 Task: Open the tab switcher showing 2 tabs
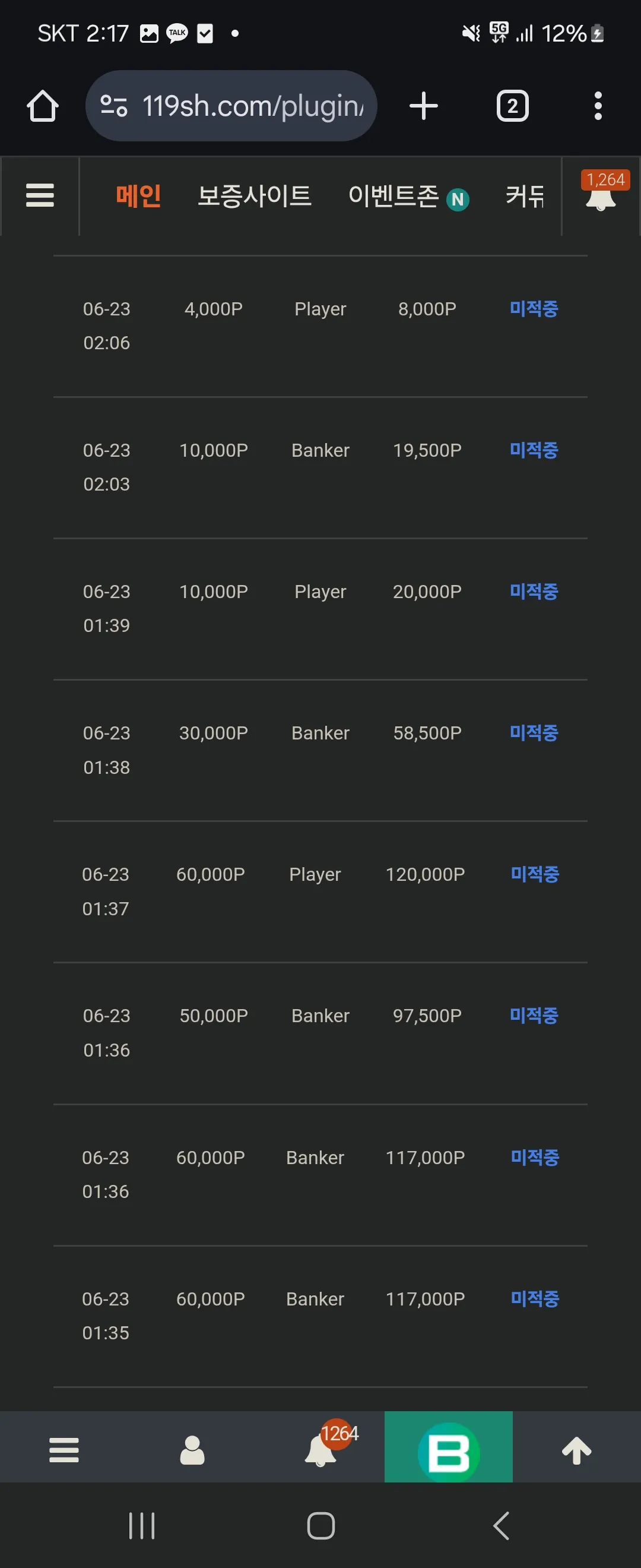coord(512,106)
